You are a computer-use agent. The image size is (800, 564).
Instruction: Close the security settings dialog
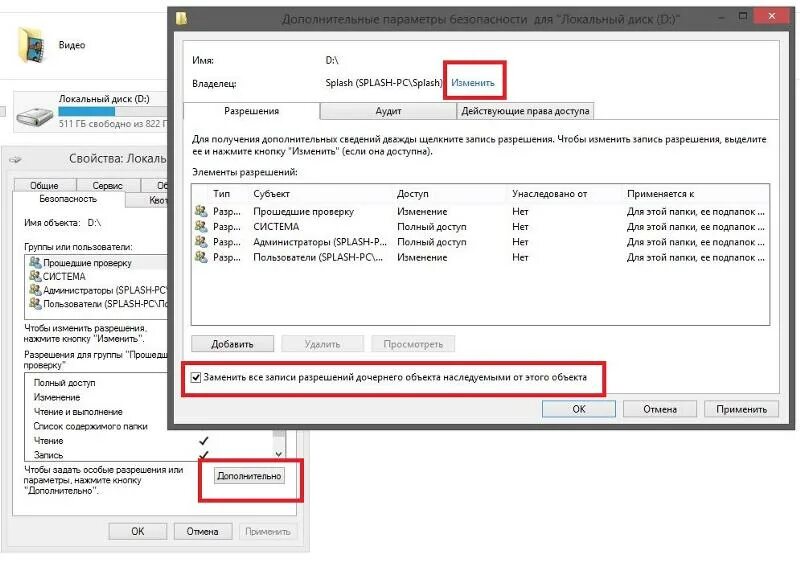[771, 16]
